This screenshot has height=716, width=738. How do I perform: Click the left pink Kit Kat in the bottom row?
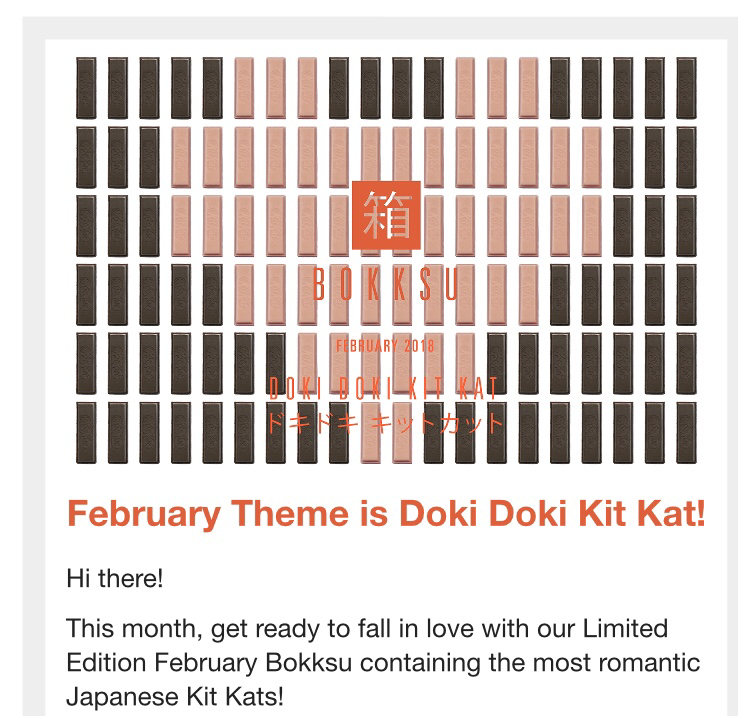[370, 433]
